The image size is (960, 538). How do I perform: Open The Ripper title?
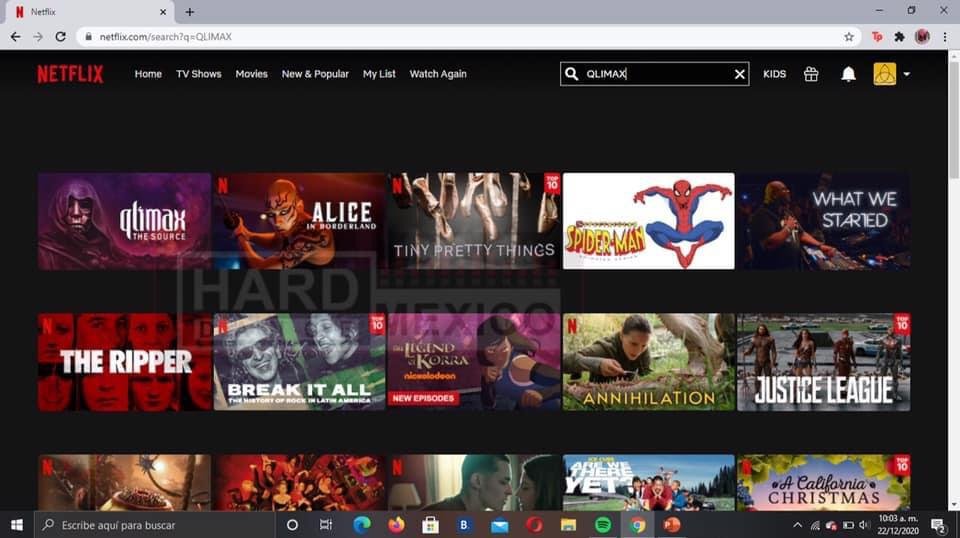124,362
